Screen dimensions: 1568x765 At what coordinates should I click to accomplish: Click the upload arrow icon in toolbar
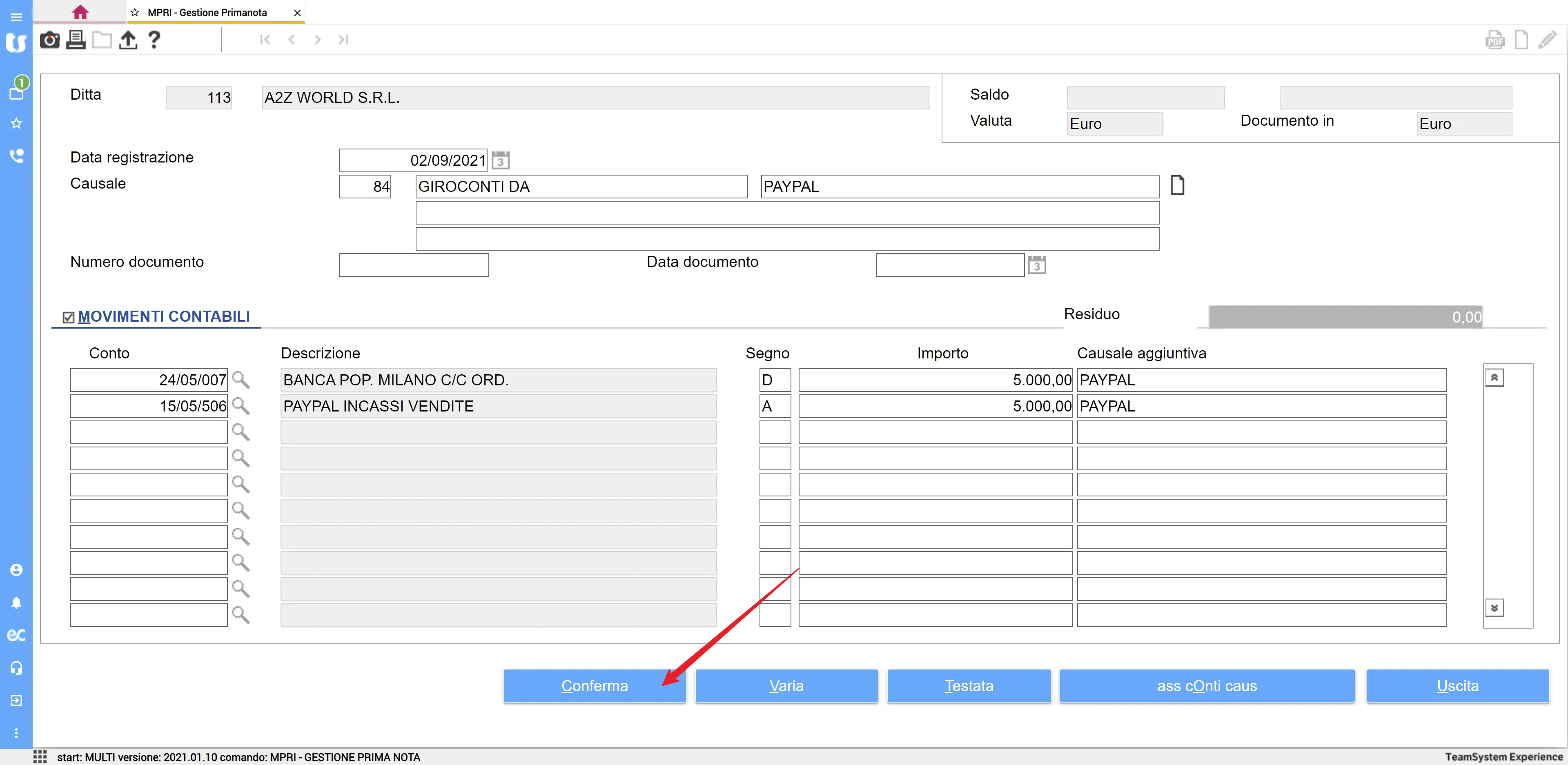(128, 40)
